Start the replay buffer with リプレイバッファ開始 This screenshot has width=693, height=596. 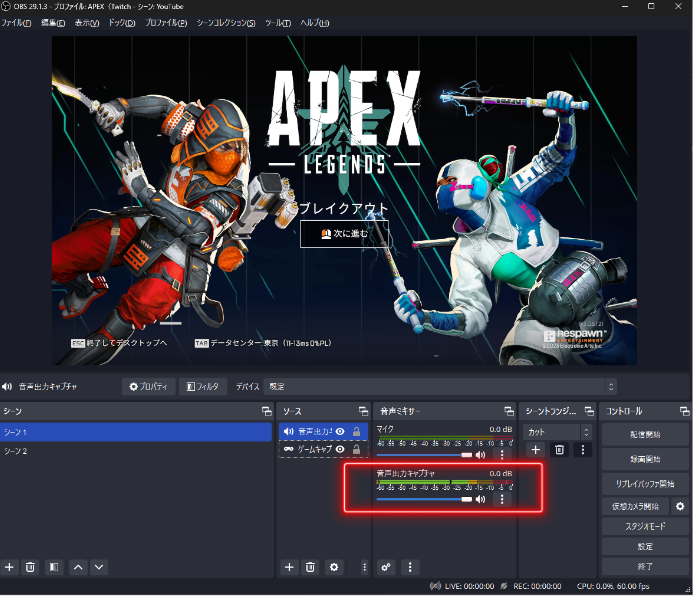645,484
